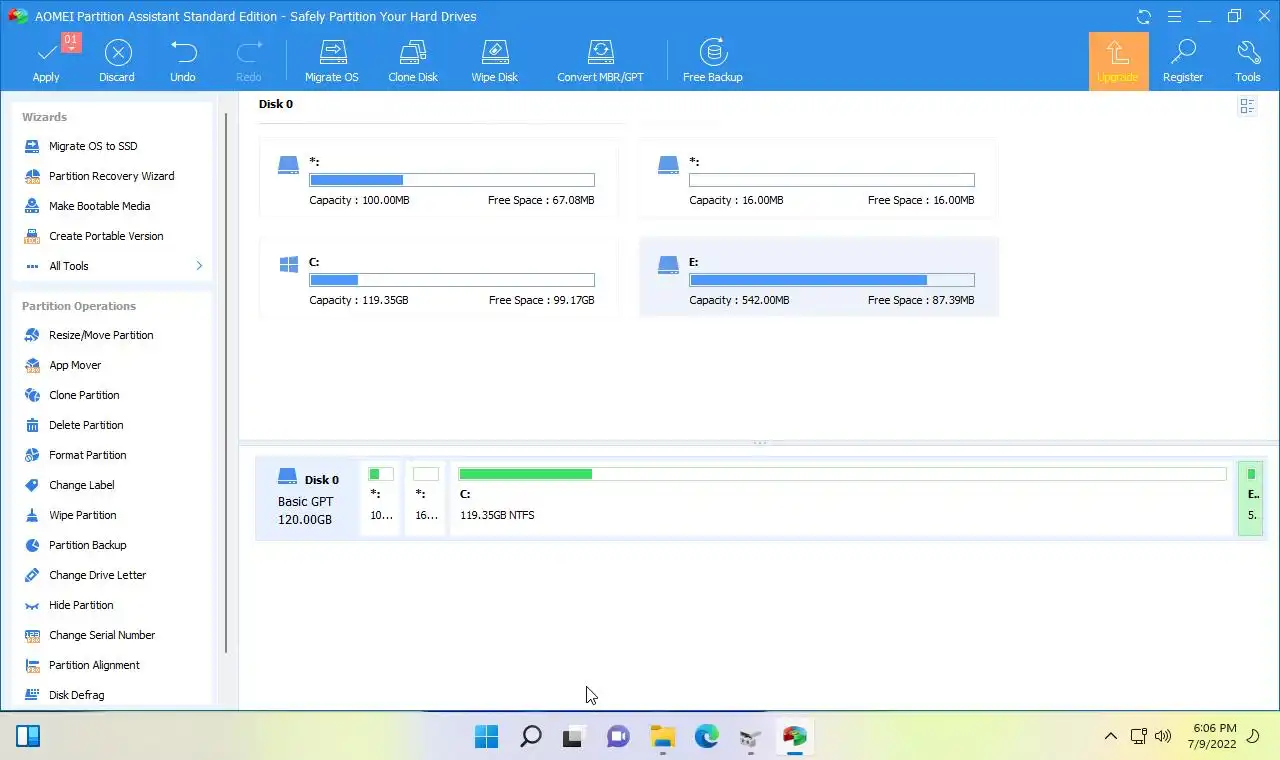Choose Change Drive Letter
The height and width of the screenshot is (760, 1280).
(x=97, y=575)
